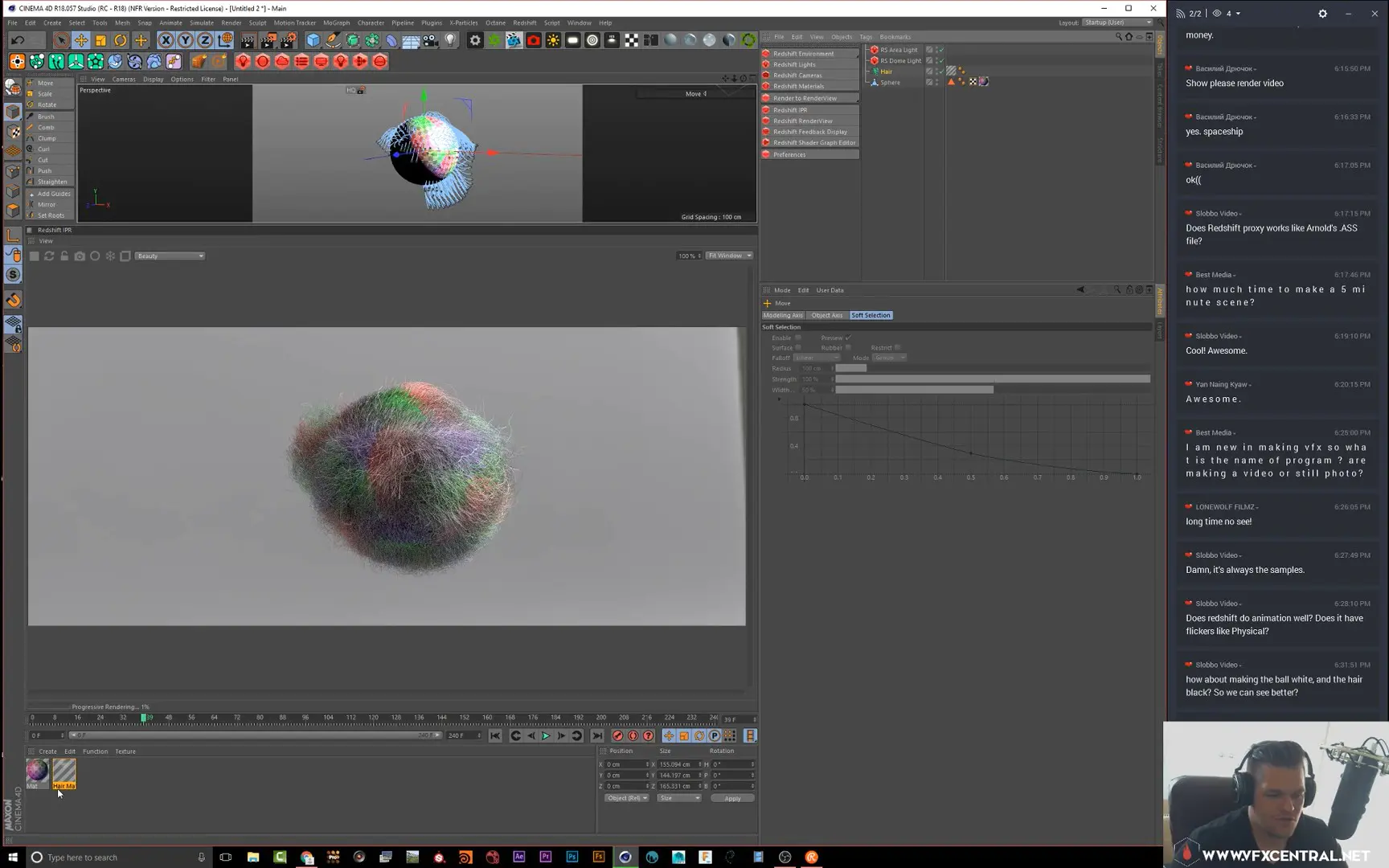
Task: Switch to Object Axis tab
Action: coord(827,315)
